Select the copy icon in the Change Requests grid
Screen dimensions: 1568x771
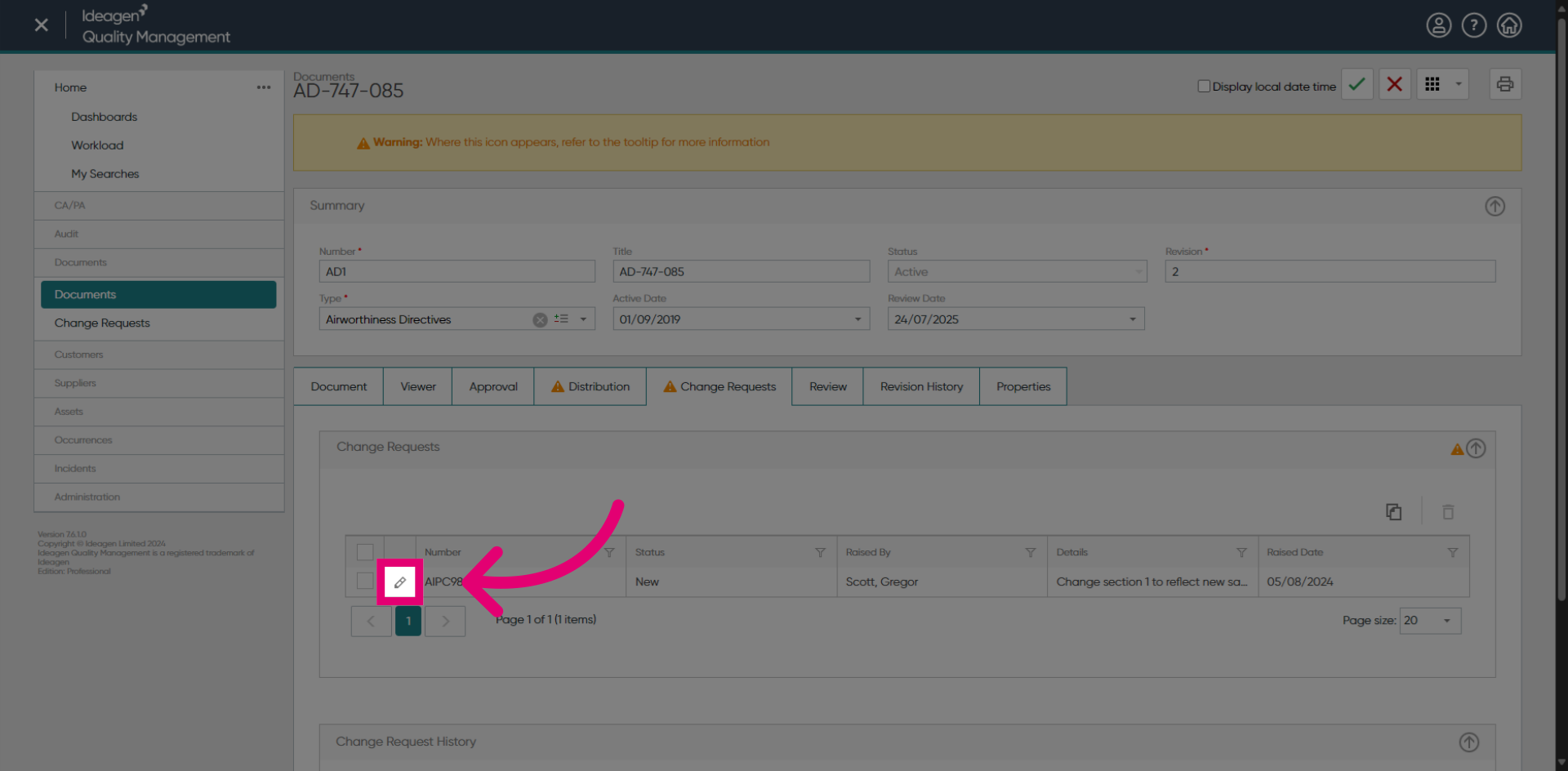[1394, 511]
